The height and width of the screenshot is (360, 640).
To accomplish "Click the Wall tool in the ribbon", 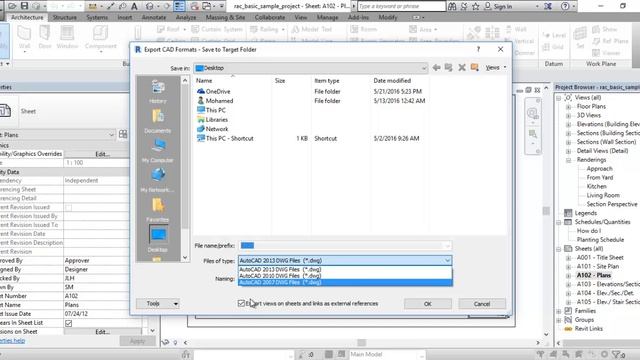I will (x=24, y=38).
